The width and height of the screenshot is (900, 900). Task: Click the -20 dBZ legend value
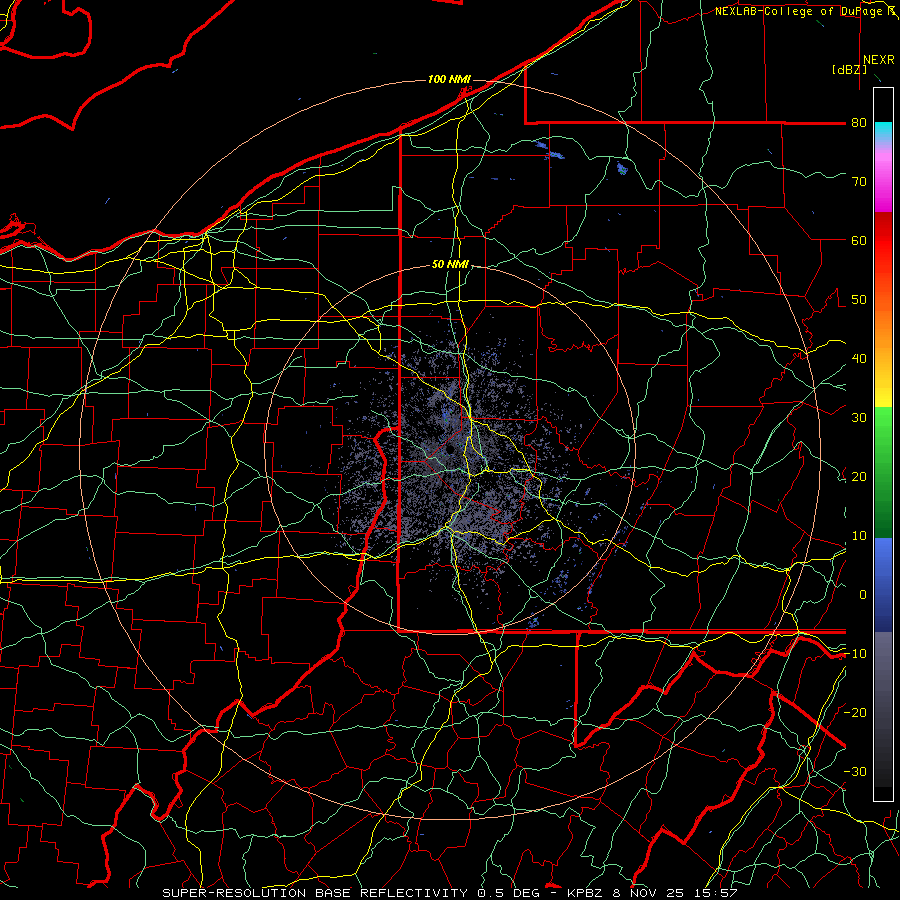click(x=855, y=712)
